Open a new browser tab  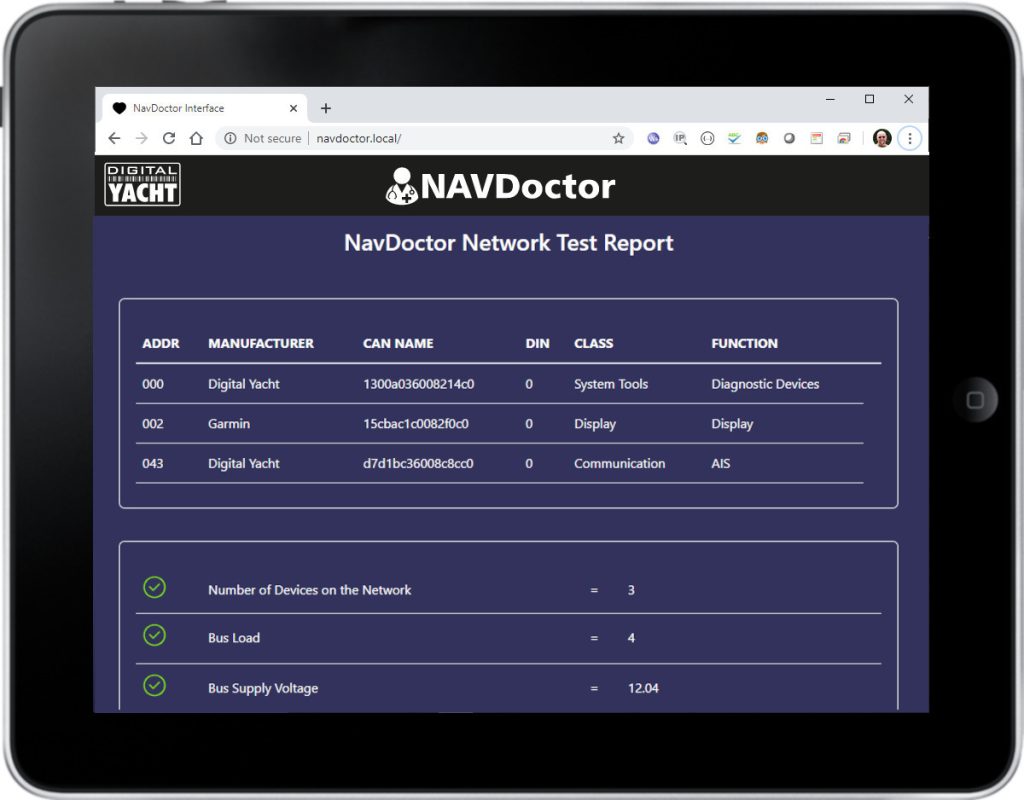pyautogui.click(x=325, y=108)
